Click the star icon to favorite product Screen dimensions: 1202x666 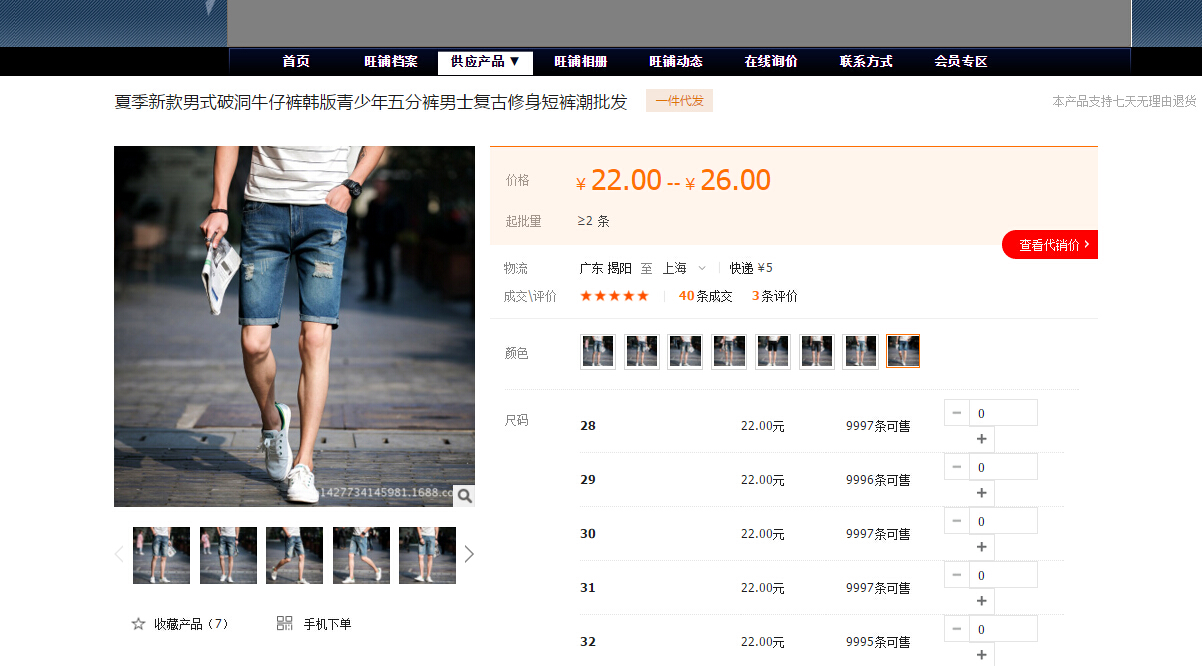coord(138,624)
